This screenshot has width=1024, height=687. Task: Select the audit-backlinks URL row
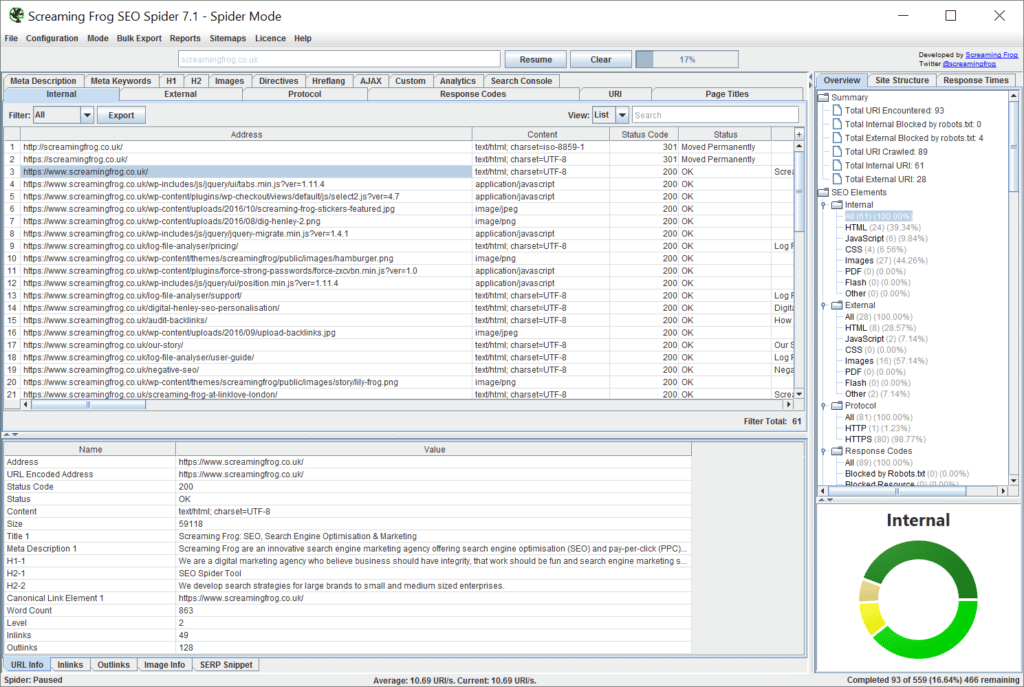[x=399, y=320]
